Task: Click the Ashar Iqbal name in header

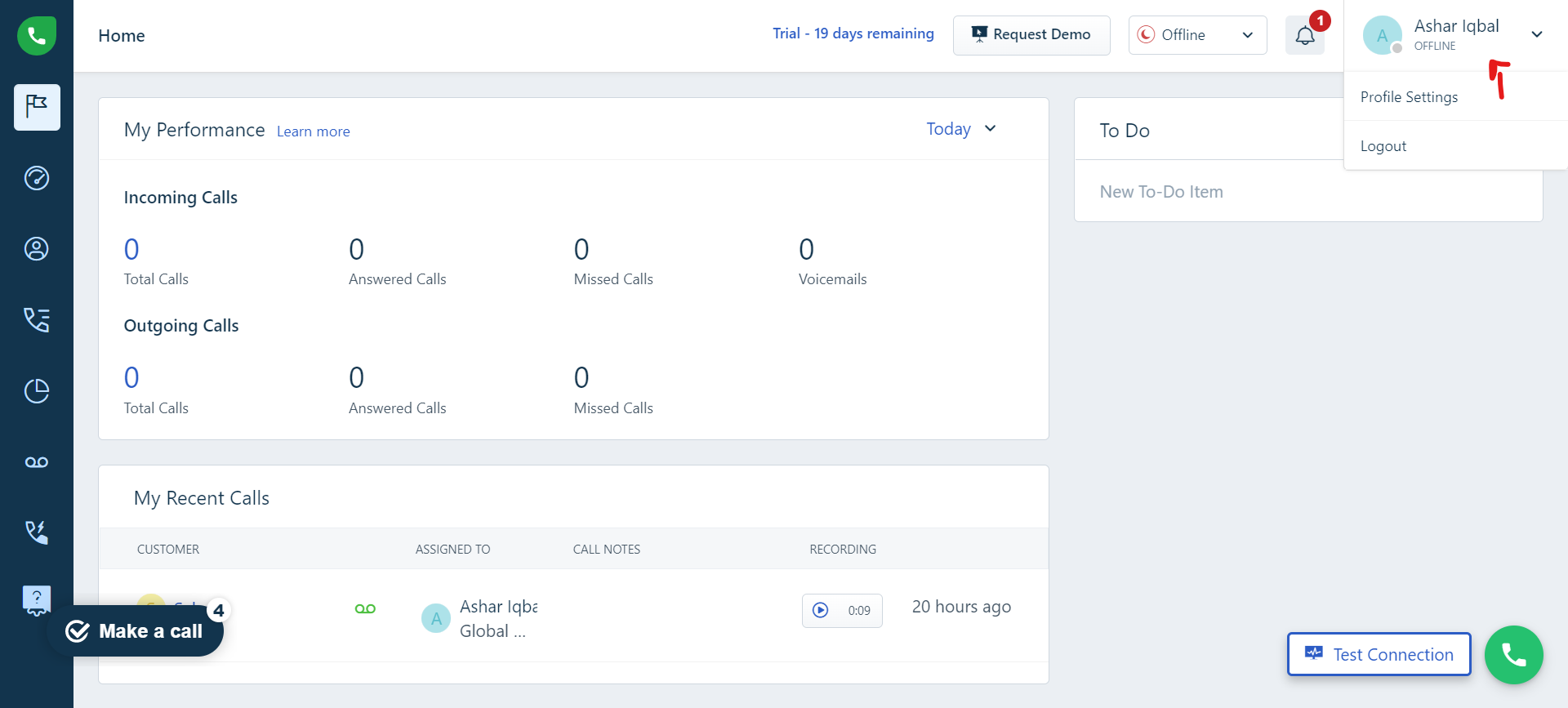Action: pos(1457,26)
